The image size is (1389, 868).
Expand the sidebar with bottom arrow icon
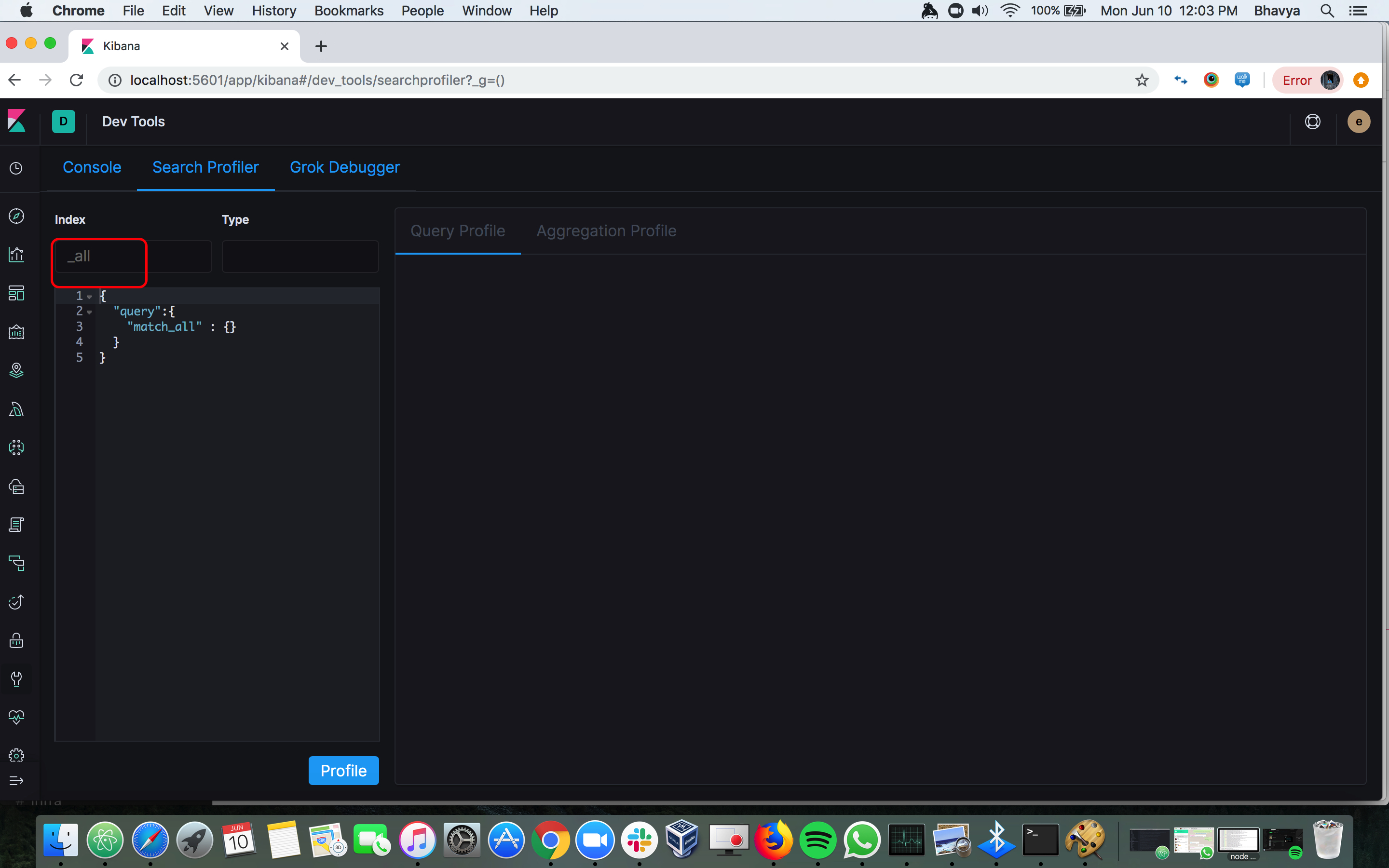click(17, 781)
